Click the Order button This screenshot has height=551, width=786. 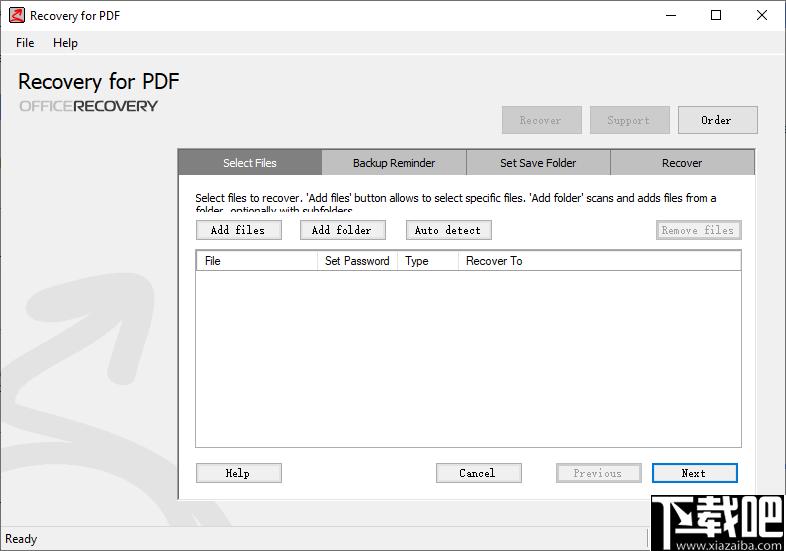(718, 120)
